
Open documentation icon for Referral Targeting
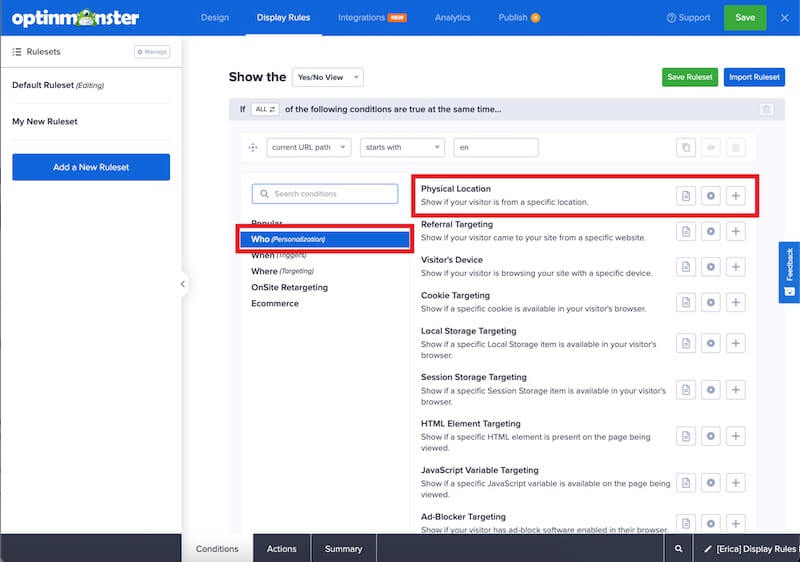tap(686, 232)
